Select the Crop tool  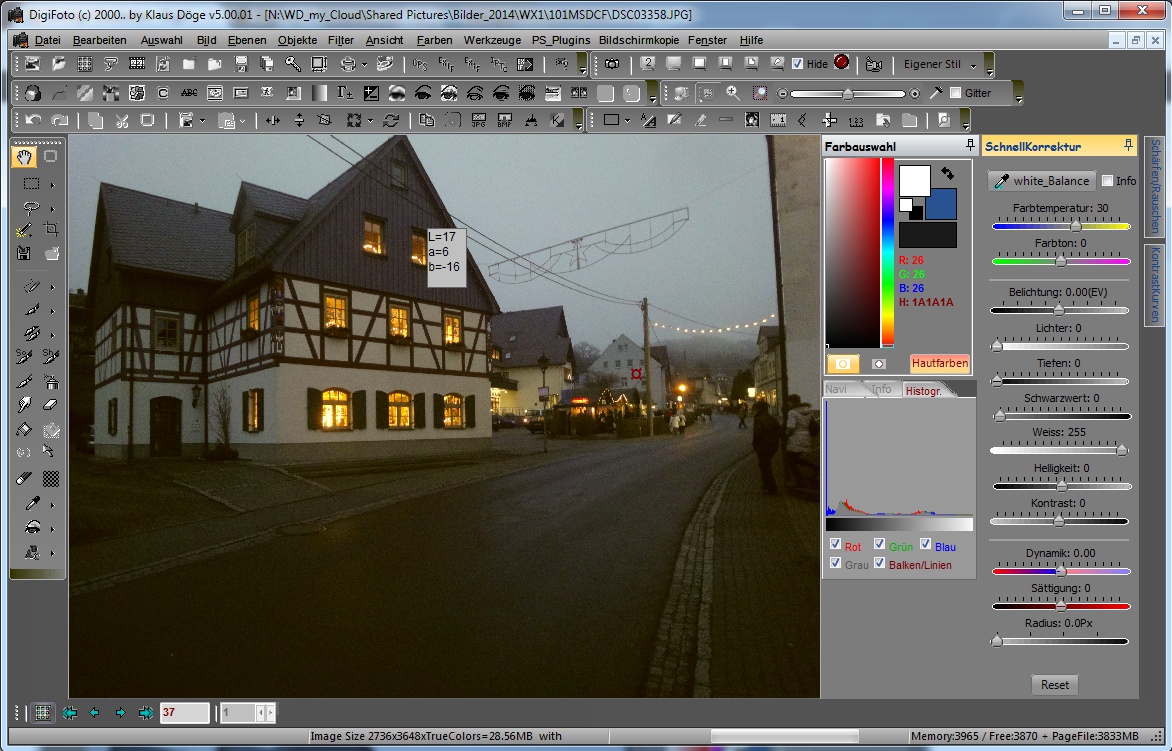(51, 230)
